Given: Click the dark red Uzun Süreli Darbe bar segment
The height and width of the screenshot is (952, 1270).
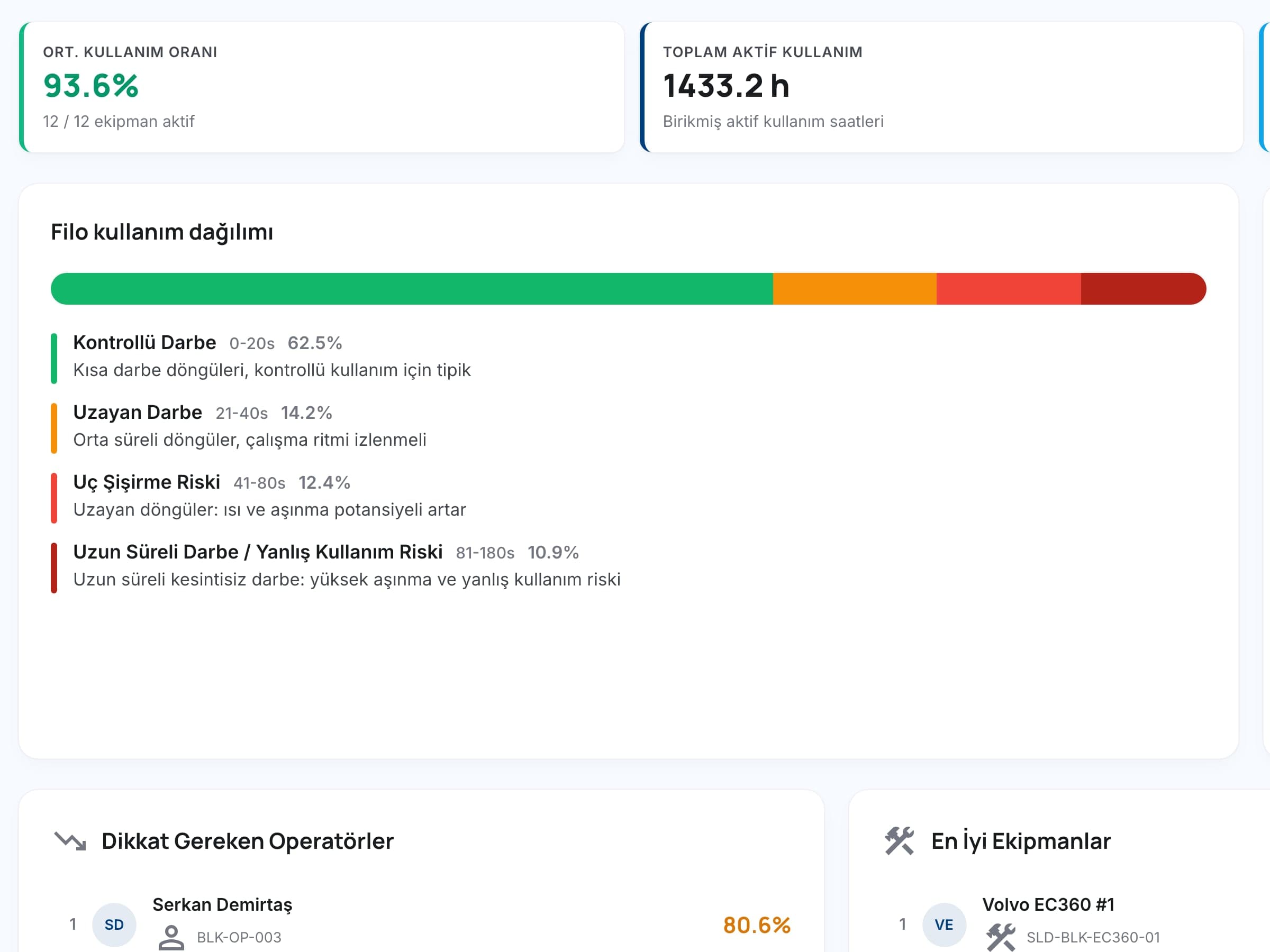Looking at the screenshot, I should tap(1144, 289).
